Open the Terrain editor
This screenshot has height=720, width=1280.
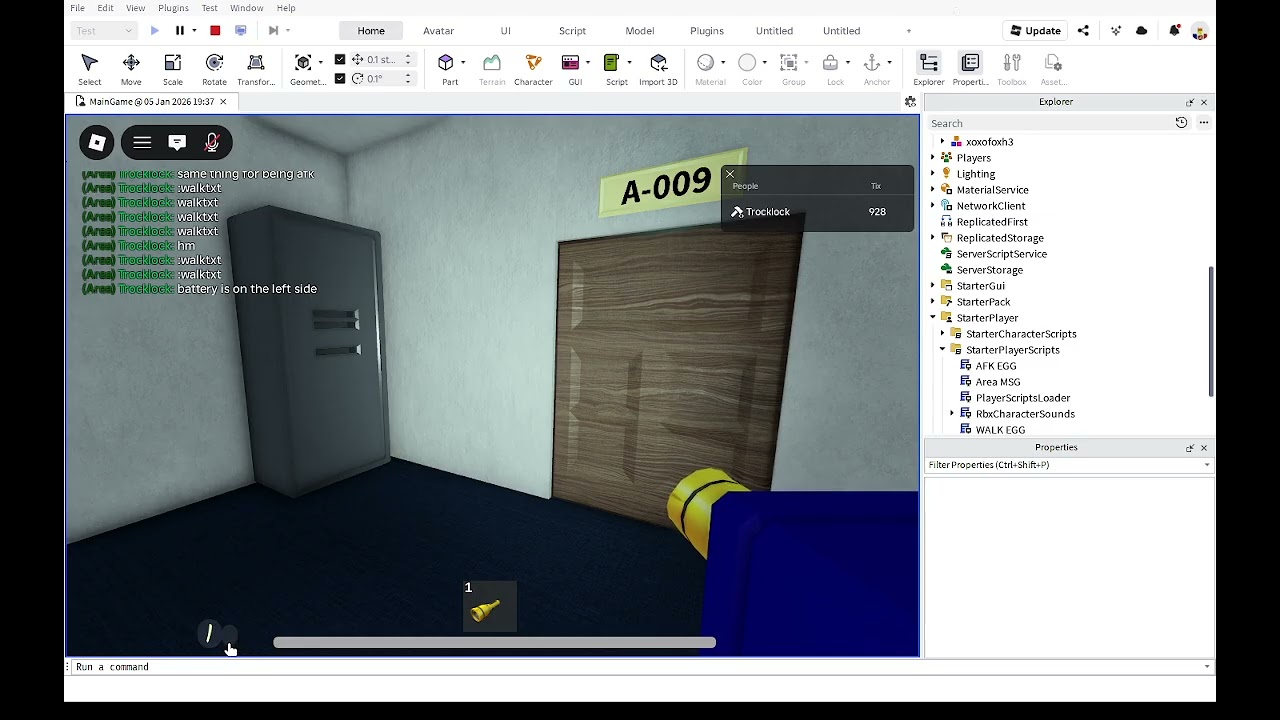click(x=492, y=69)
